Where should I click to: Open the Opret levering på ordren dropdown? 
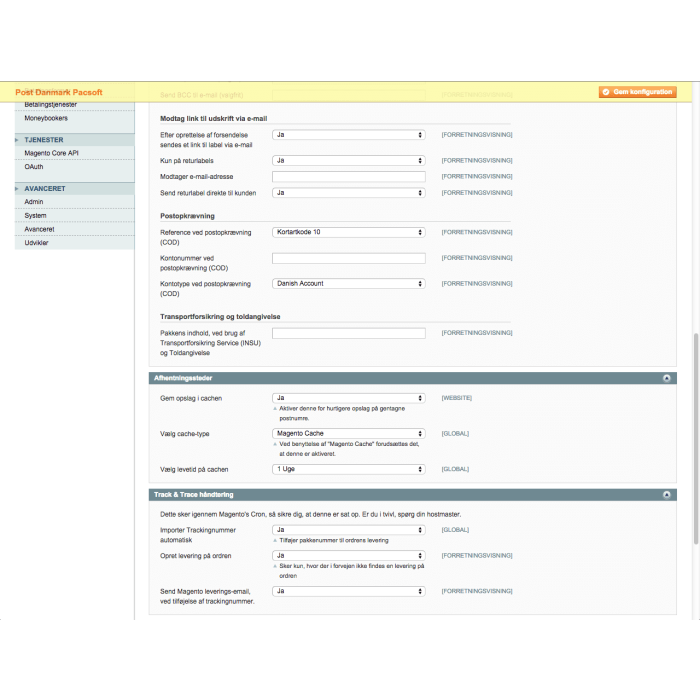click(349, 556)
